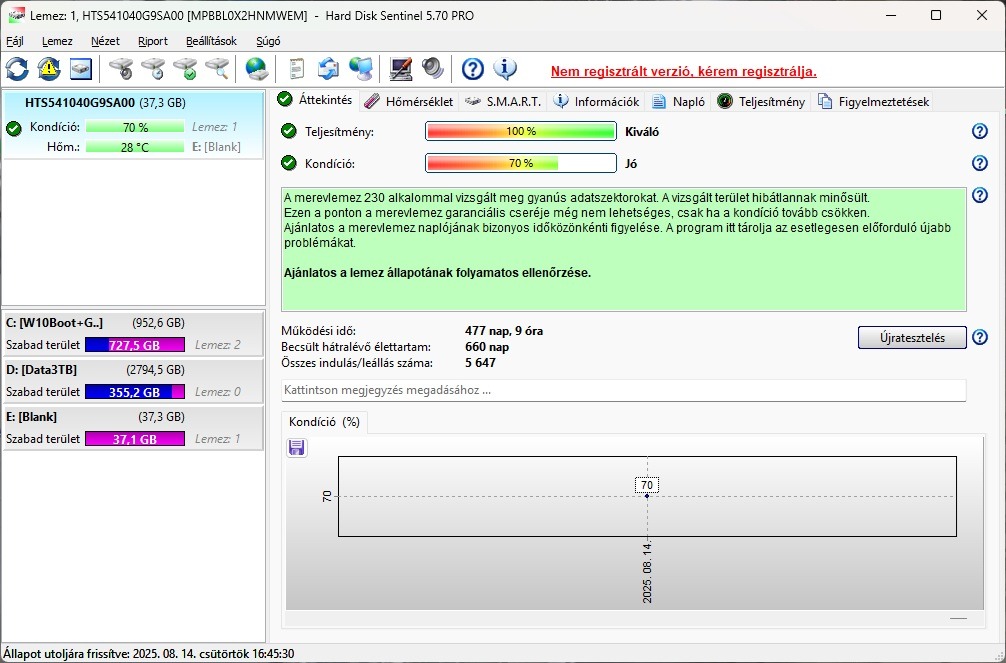The height and width of the screenshot is (663, 1006).
Task: Click the save floppy icon above graph
Action: coord(296,447)
